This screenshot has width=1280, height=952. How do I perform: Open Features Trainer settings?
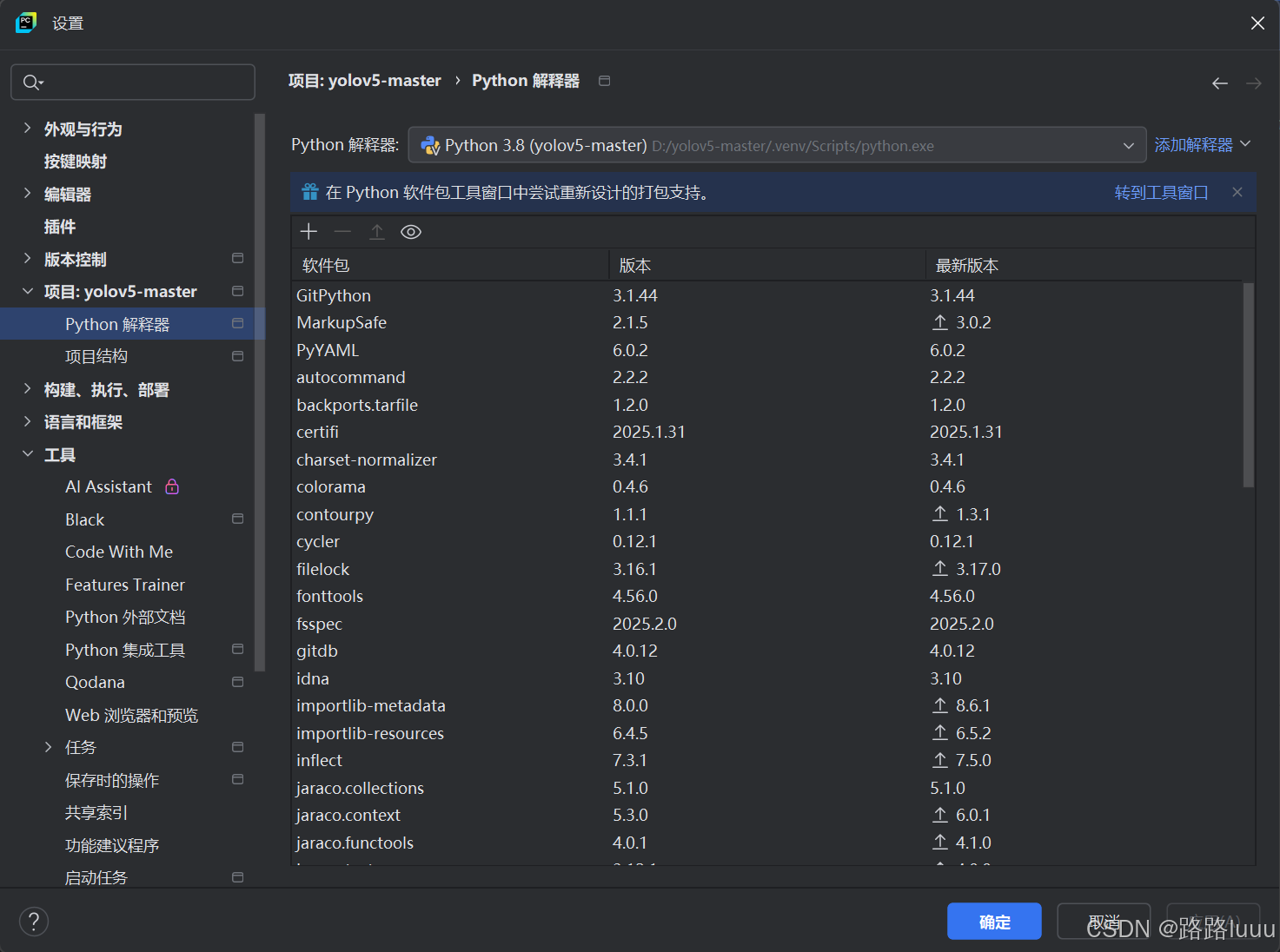125,585
